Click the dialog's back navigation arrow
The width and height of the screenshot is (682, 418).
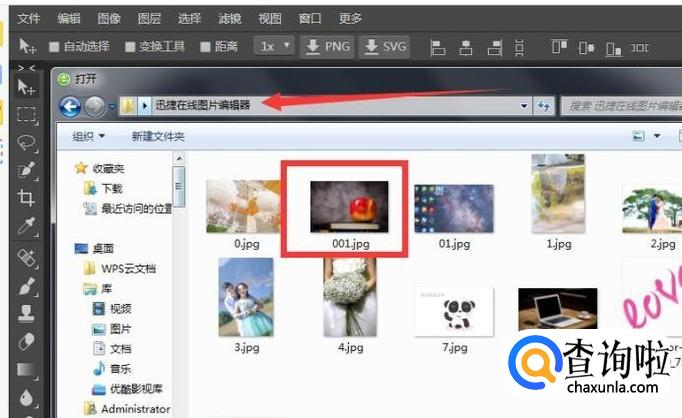[70, 106]
